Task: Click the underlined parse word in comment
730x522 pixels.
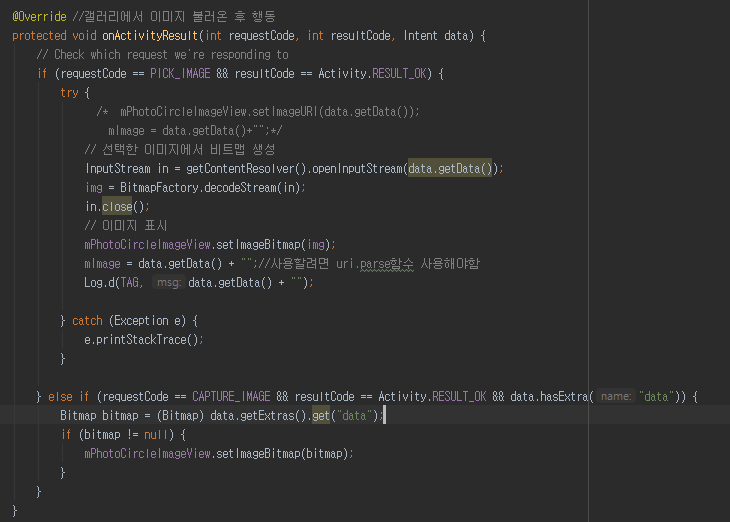Action: pos(375,264)
